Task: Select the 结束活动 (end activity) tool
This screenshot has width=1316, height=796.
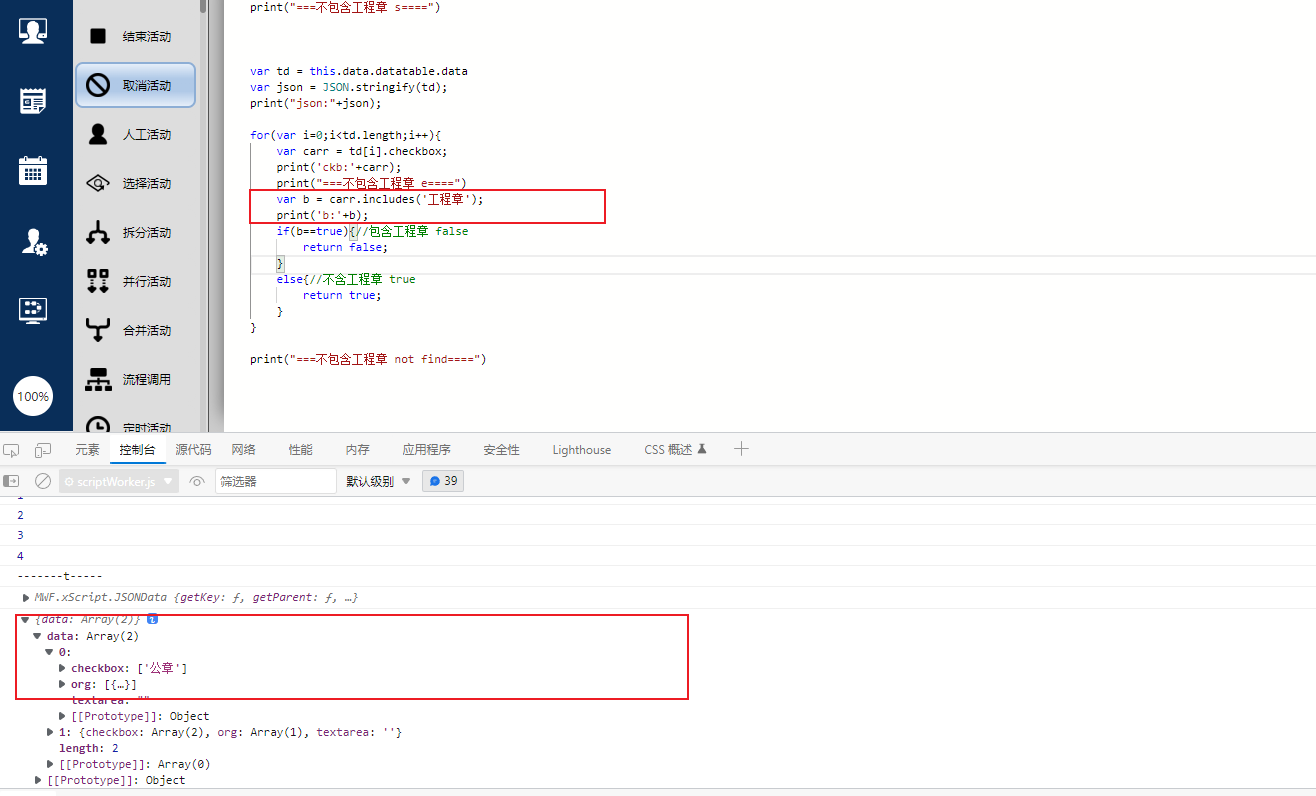Action: (135, 37)
